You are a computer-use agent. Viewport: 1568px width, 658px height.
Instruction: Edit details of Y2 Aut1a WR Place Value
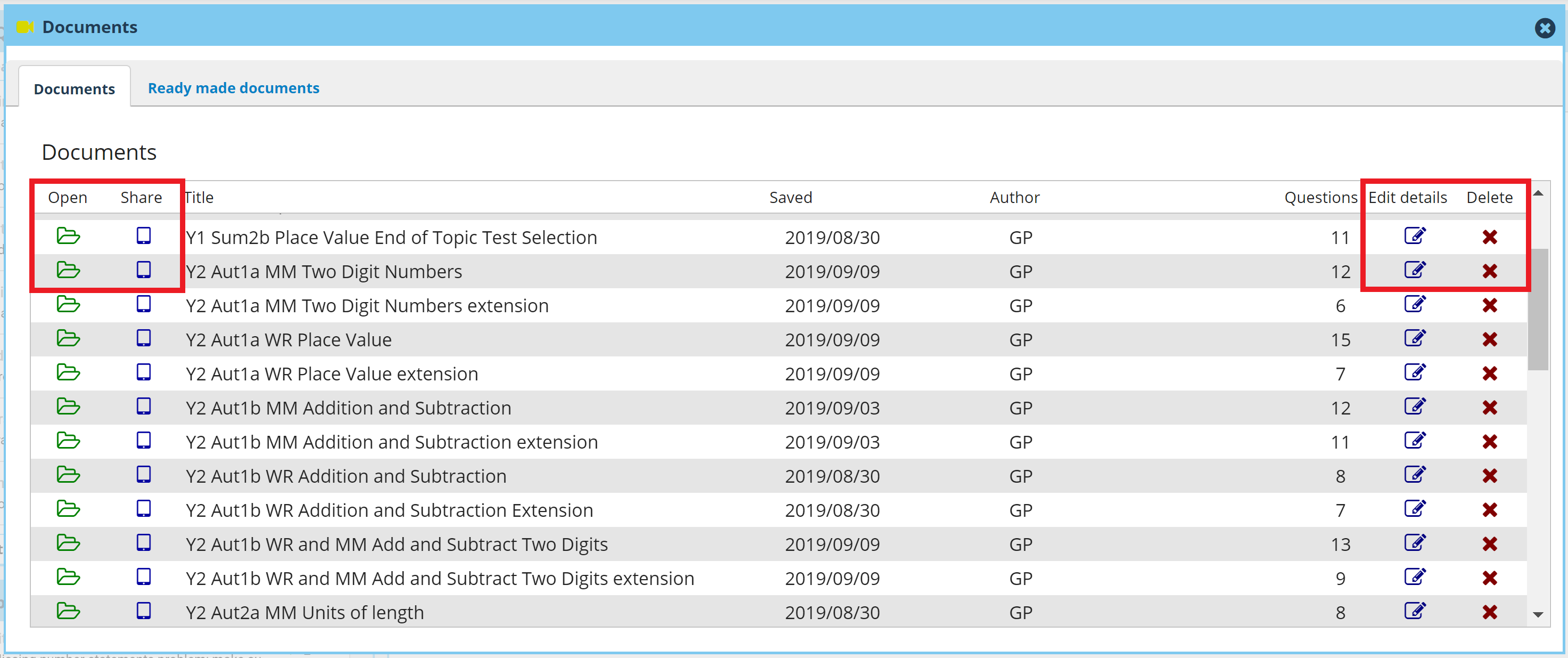point(1415,339)
